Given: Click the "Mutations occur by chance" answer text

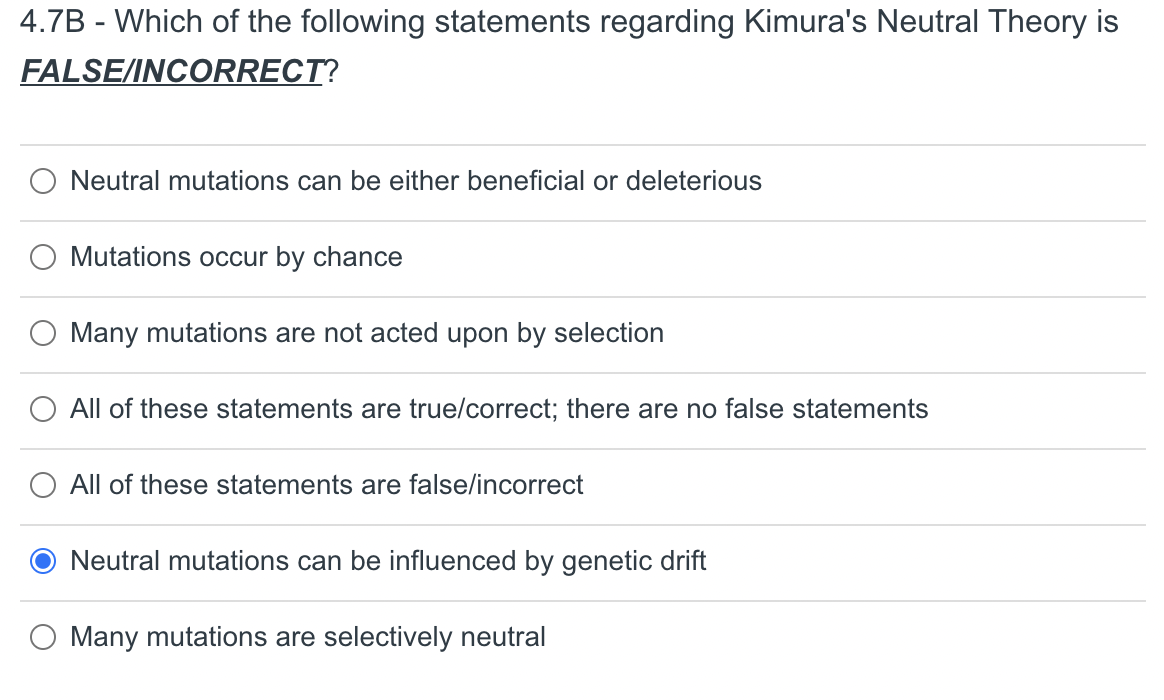Looking at the screenshot, I should 236,257.
